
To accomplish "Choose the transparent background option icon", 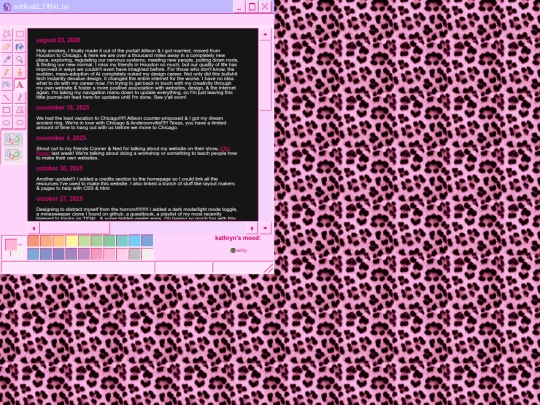I will pyautogui.click(x=13, y=155).
